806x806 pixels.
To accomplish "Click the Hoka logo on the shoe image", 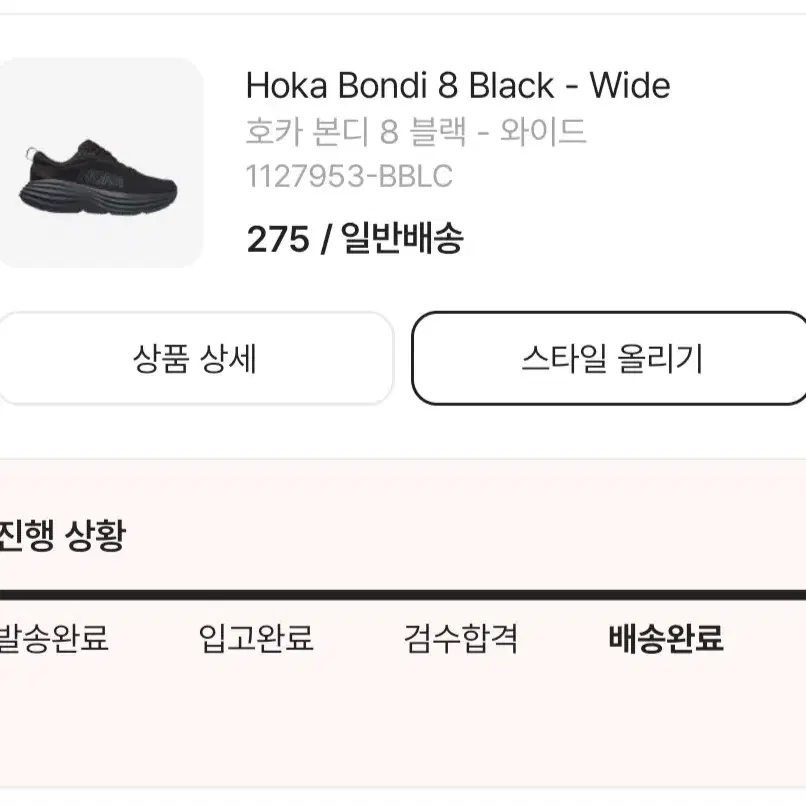I will (x=104, y=177).
